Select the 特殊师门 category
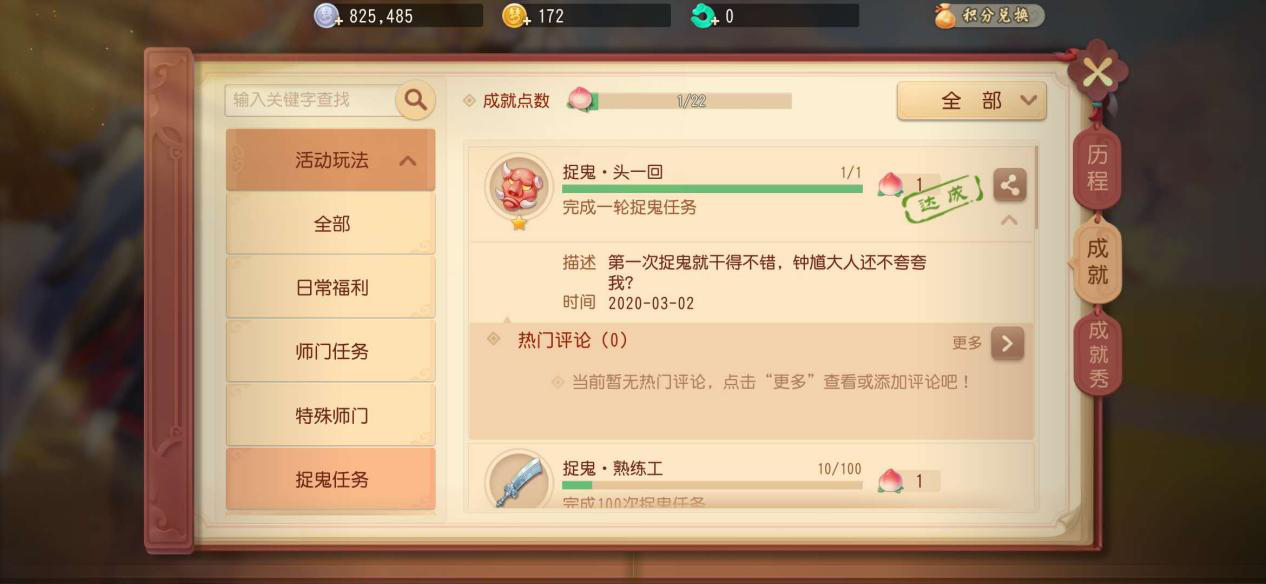 331,415
